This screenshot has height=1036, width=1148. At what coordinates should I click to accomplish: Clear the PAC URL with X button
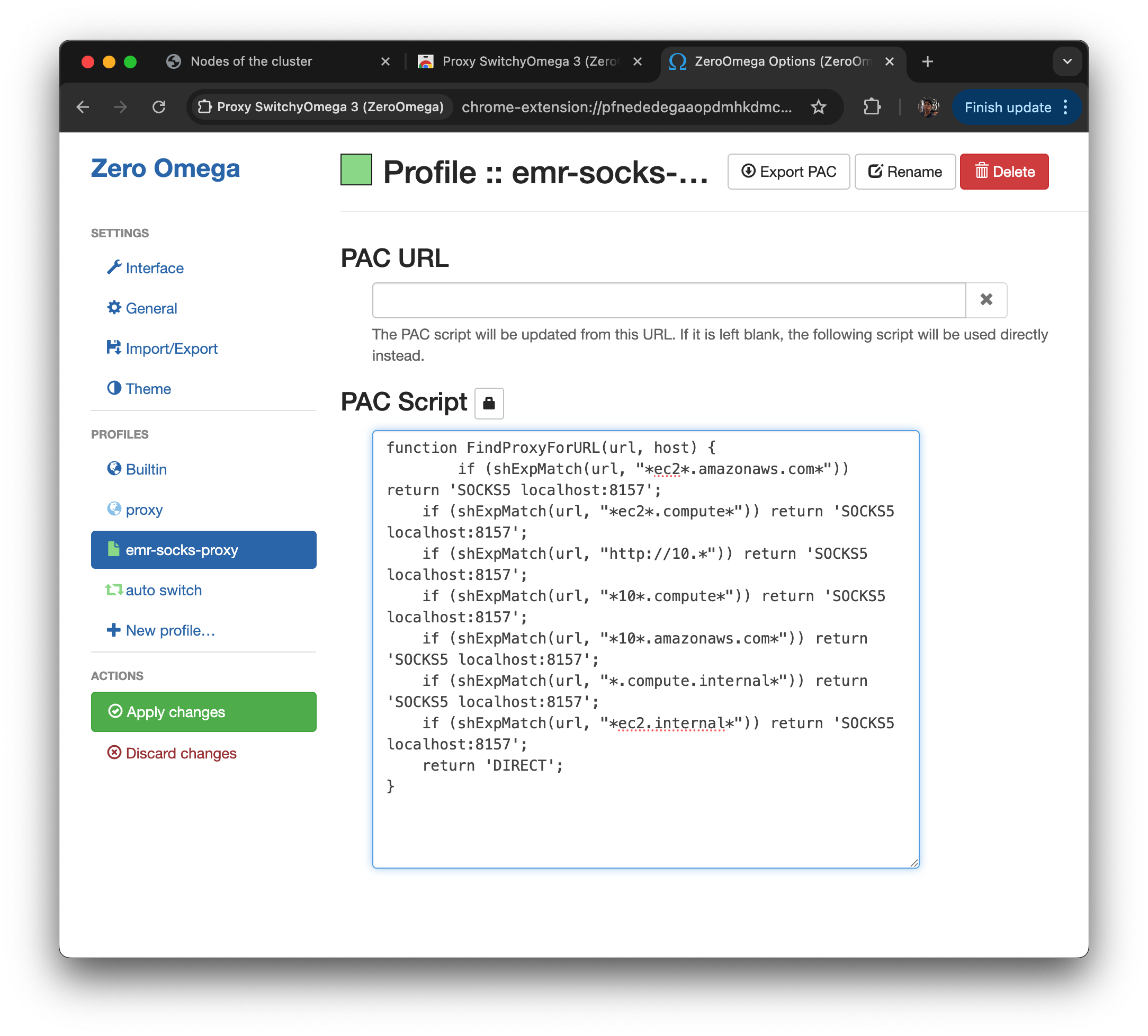click(986, 300)
